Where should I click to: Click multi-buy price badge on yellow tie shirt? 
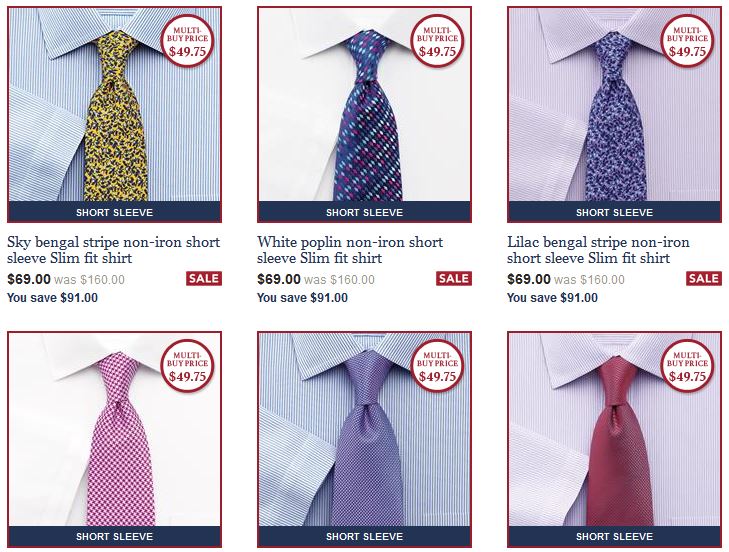coord(187,42)
